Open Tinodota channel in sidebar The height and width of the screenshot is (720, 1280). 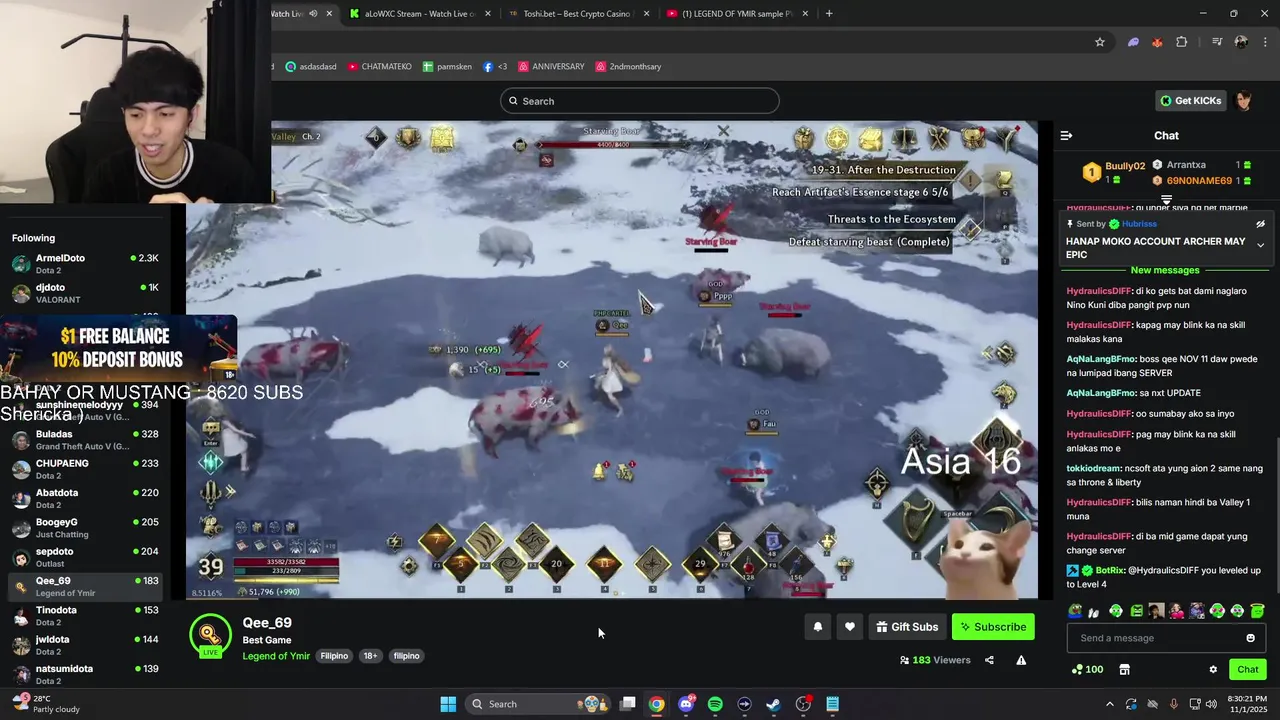pos(85,616)
